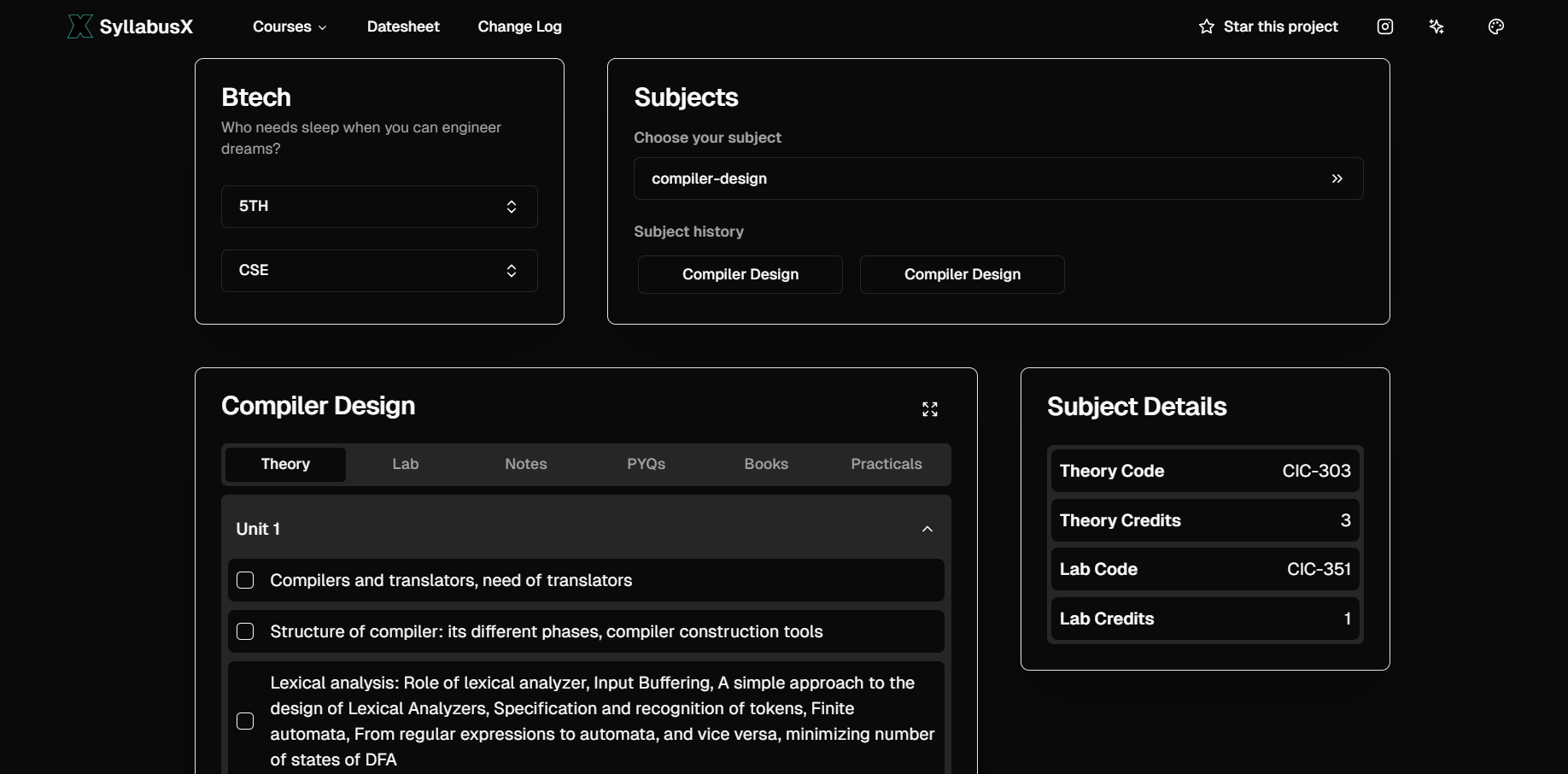
Task: Click the first Compiler Design history button
Action: pyautogui.click(x=740, y=274)
